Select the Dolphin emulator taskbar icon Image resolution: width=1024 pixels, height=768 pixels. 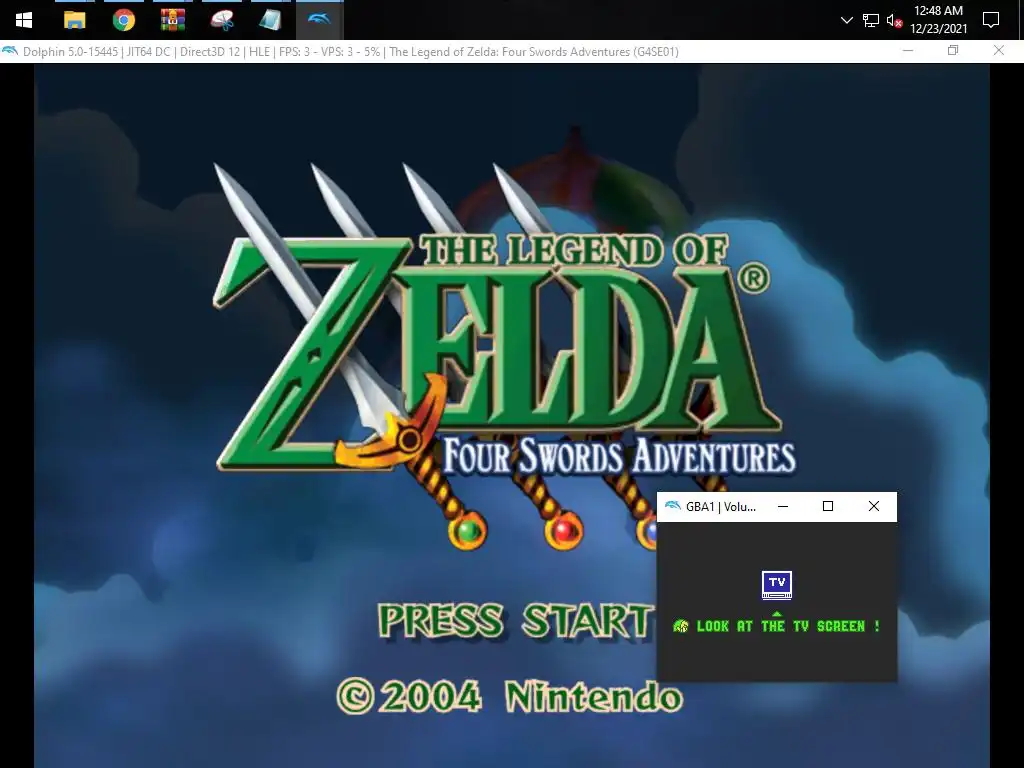319,20
